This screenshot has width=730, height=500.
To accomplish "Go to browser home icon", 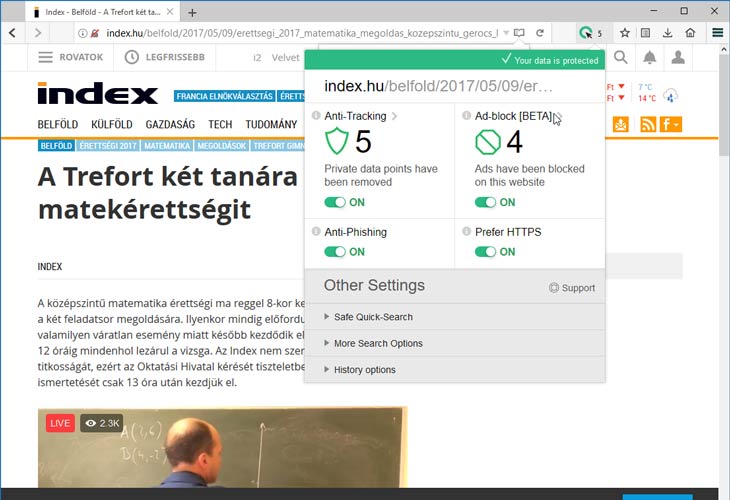I will click(x=690, y=33).
